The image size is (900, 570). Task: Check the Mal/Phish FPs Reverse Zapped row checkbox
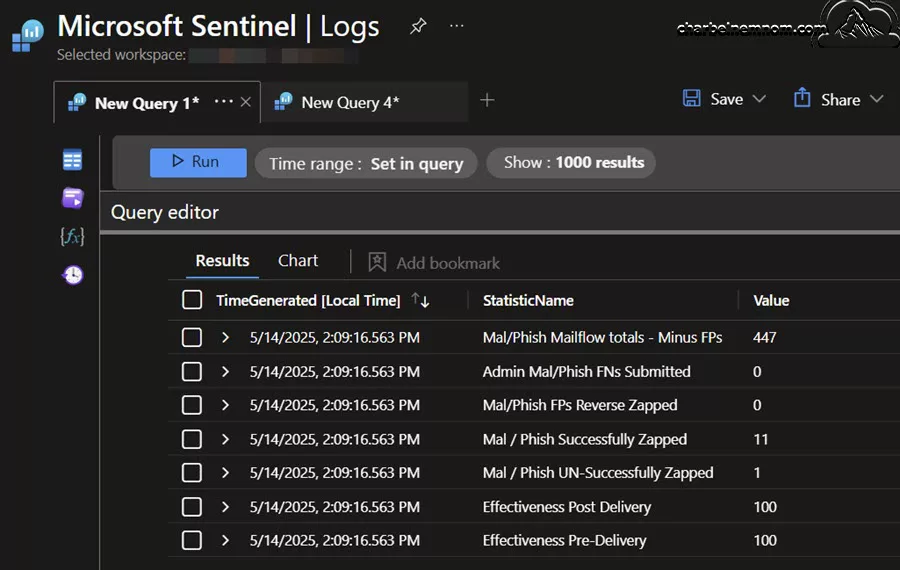(192, 405)
